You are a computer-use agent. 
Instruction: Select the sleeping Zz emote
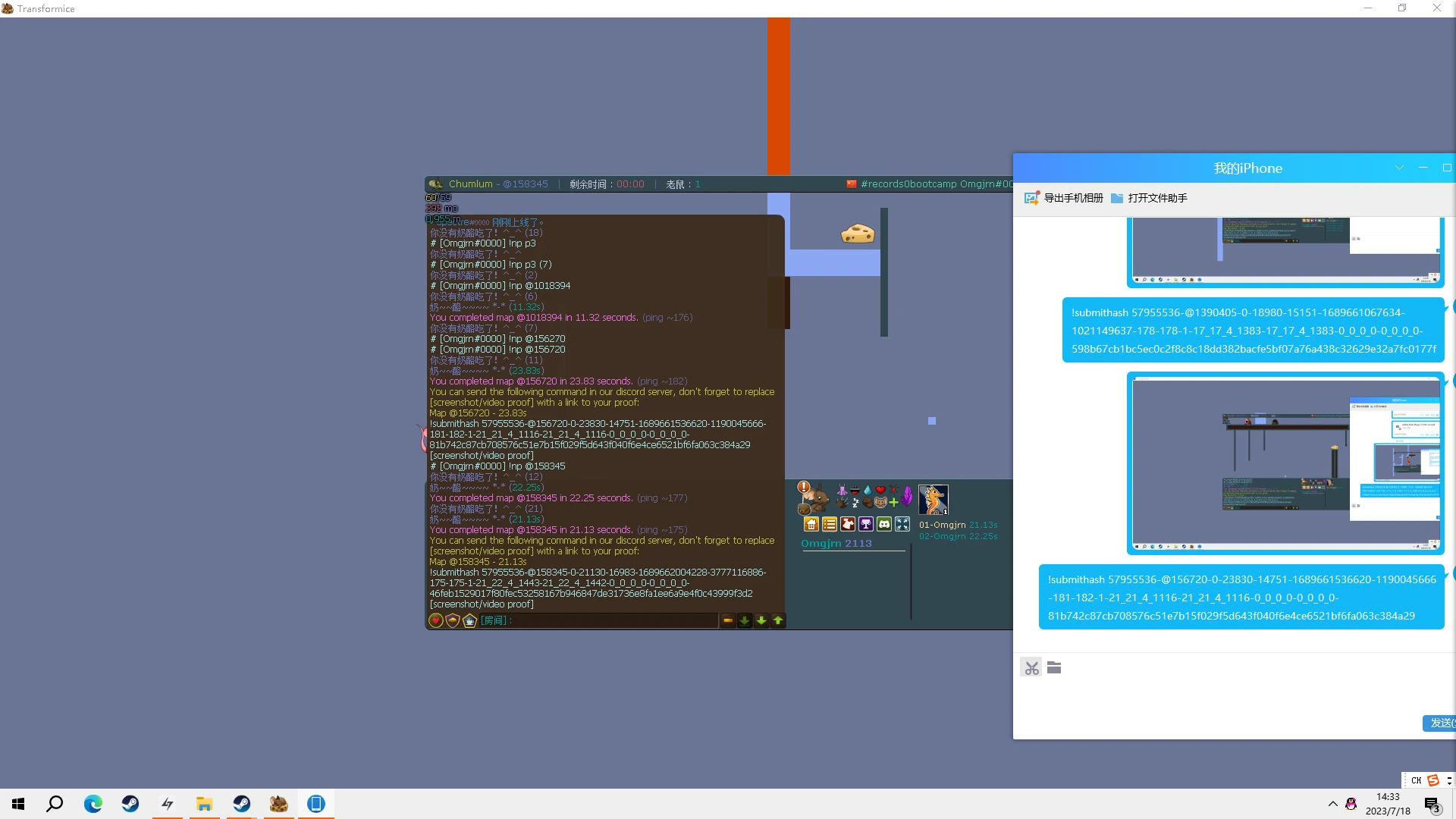855,502
